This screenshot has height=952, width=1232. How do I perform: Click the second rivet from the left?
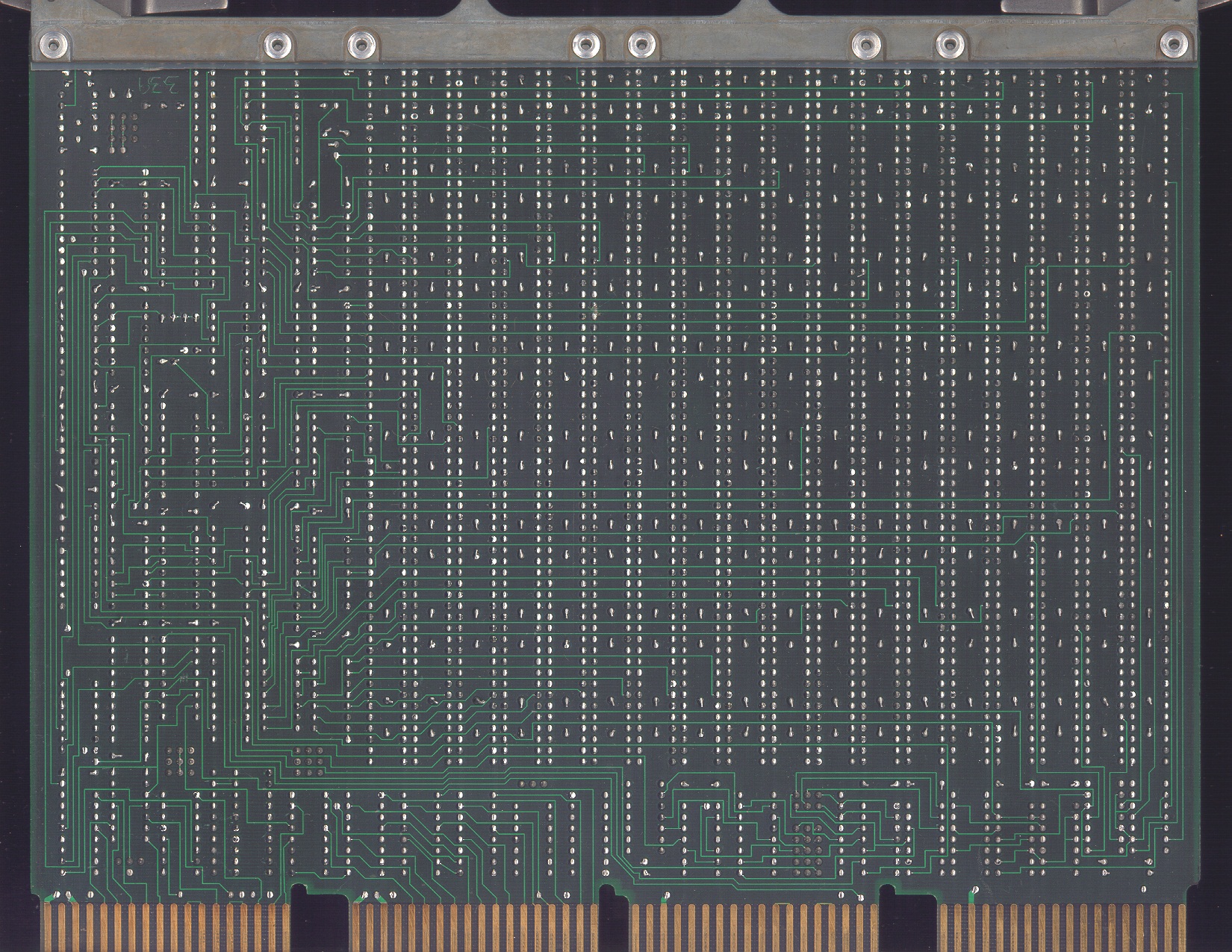(x=276, y=46)
